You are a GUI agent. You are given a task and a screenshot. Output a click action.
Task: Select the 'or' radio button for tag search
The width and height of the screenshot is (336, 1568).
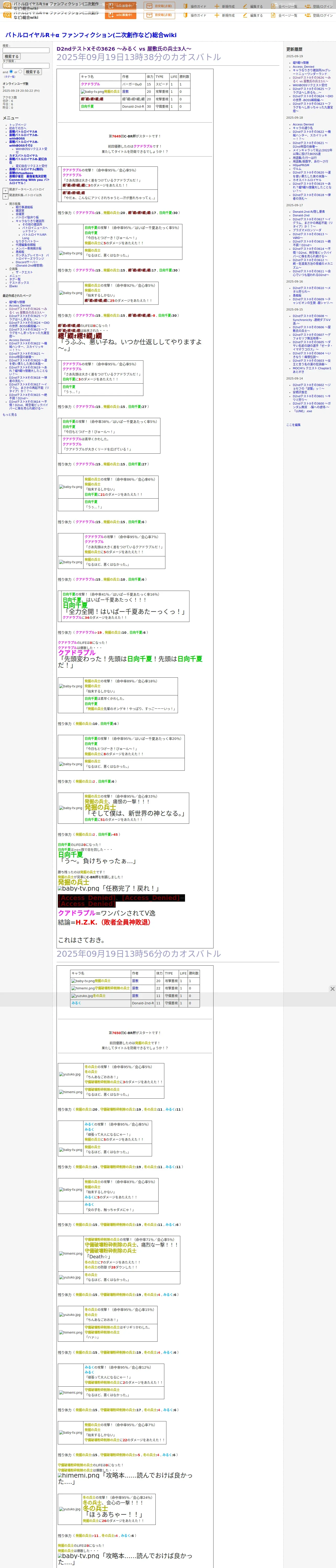tap(20, 71)
